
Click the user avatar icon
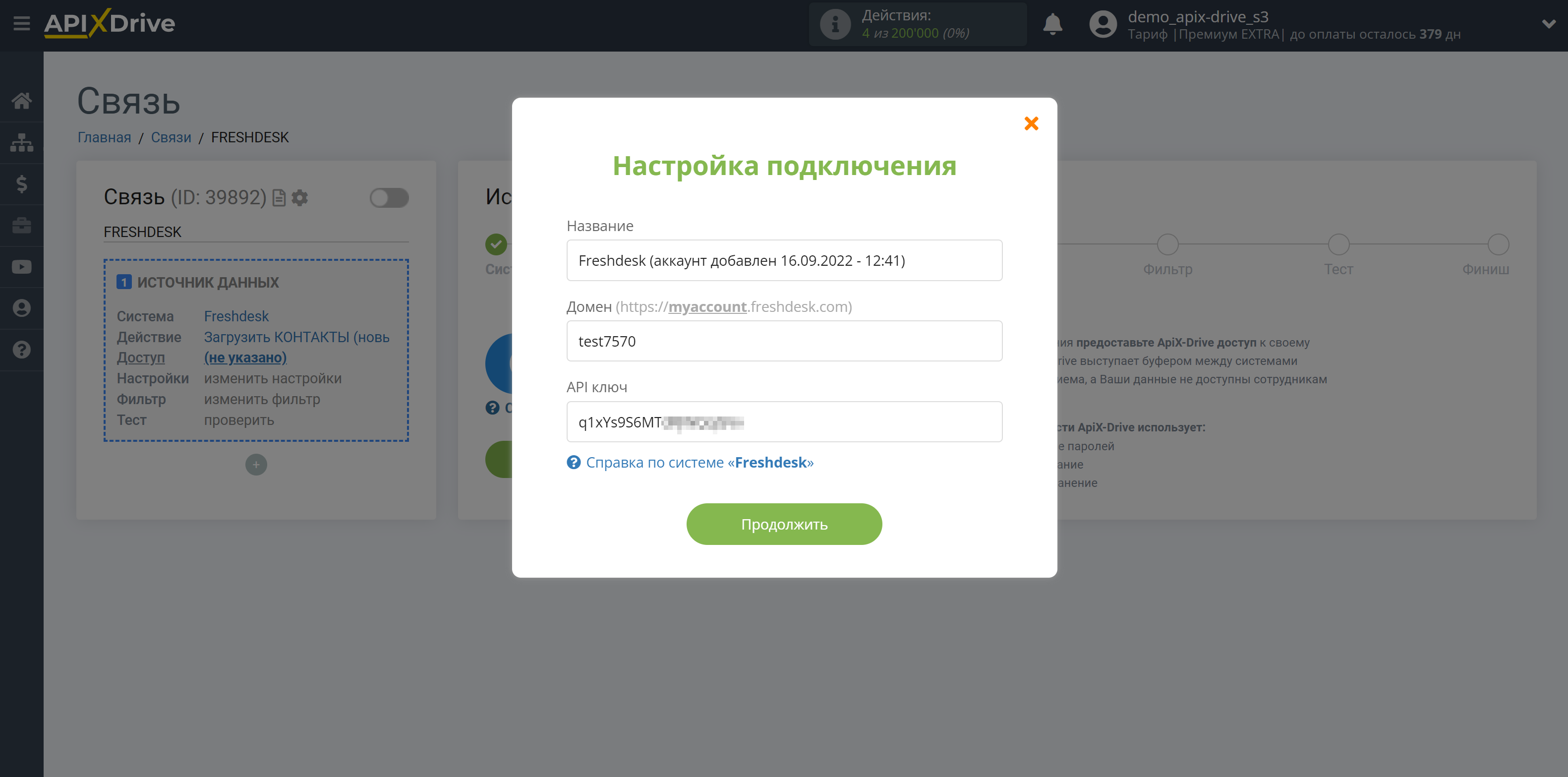(x=1103, y=24)
